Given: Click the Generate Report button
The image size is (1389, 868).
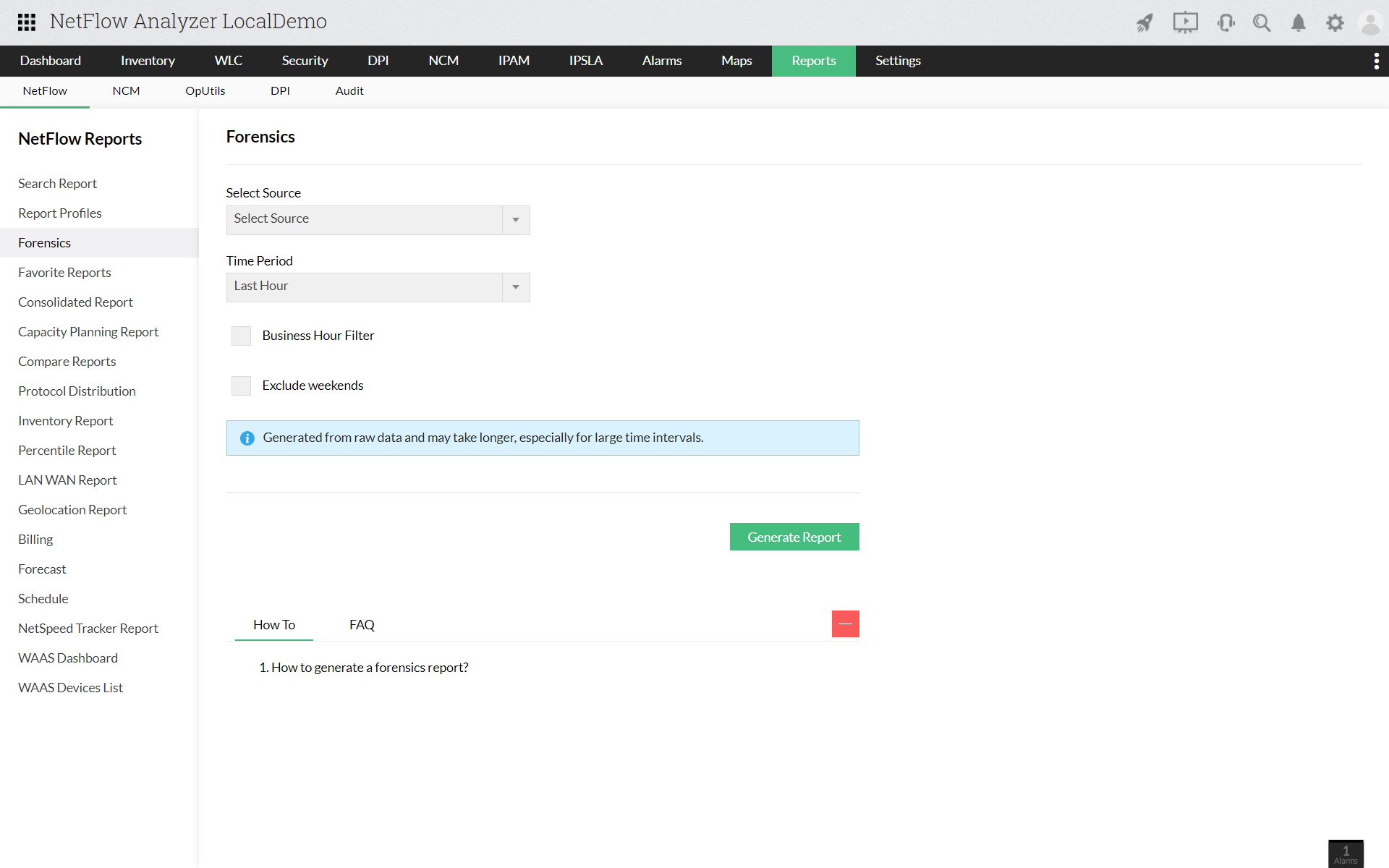Looking at the screenshot, I should point(794,537).
